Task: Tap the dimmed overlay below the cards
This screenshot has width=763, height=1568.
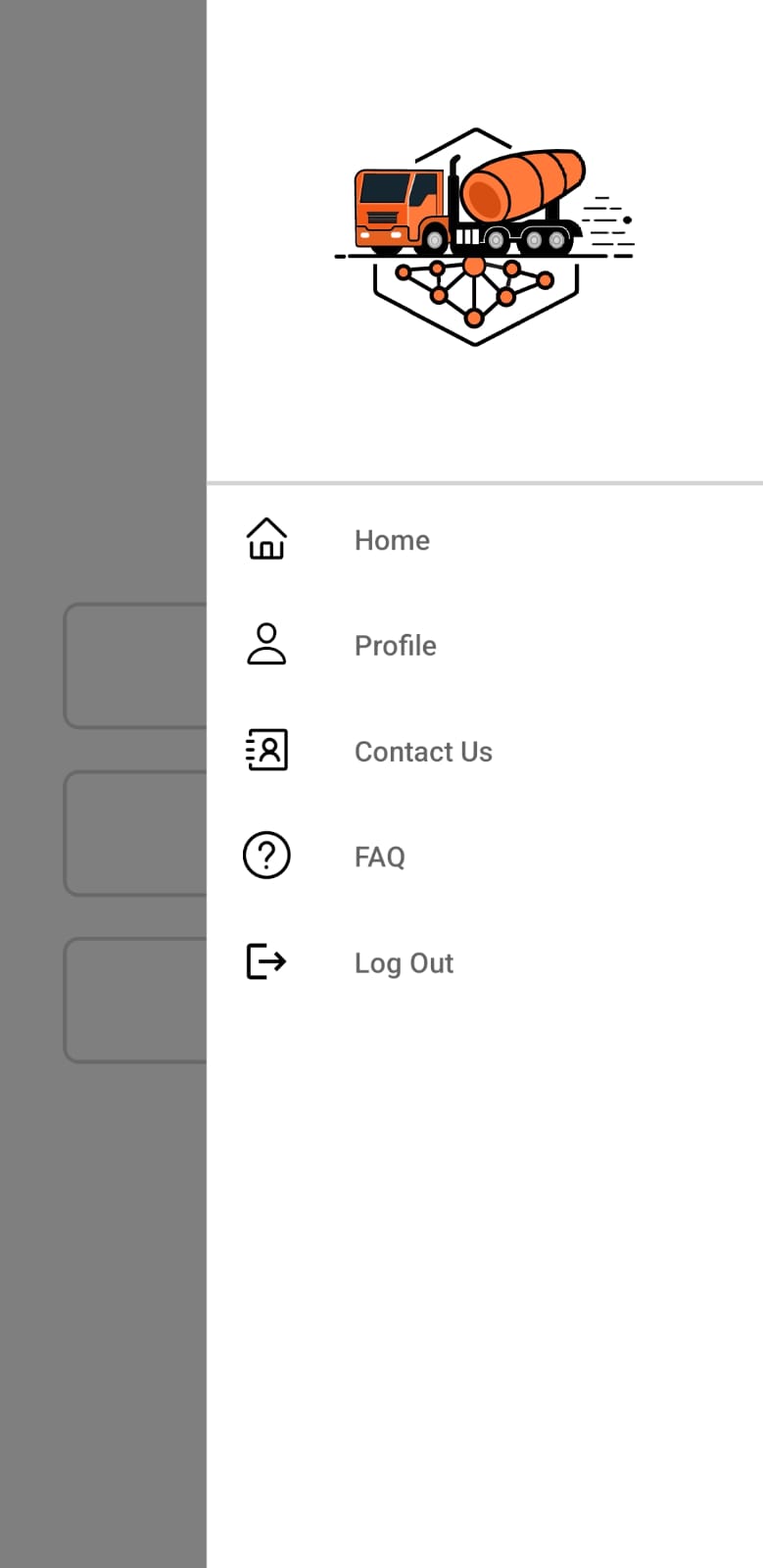Action: click(x=103, y=1313)
